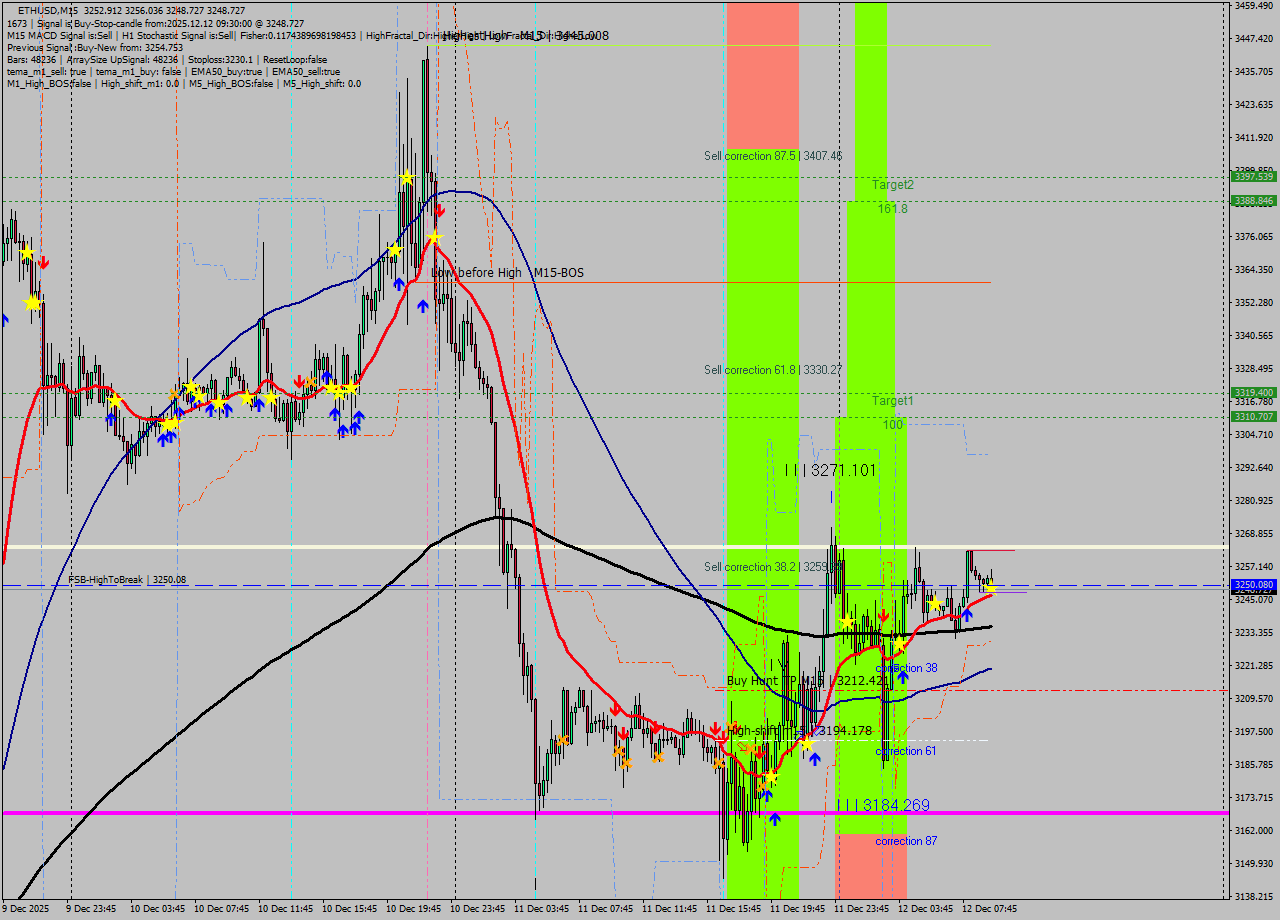This screenshot has width=1280, height=920.
Task: Click the orange X marker near the 3184 low
Action: 762,786
